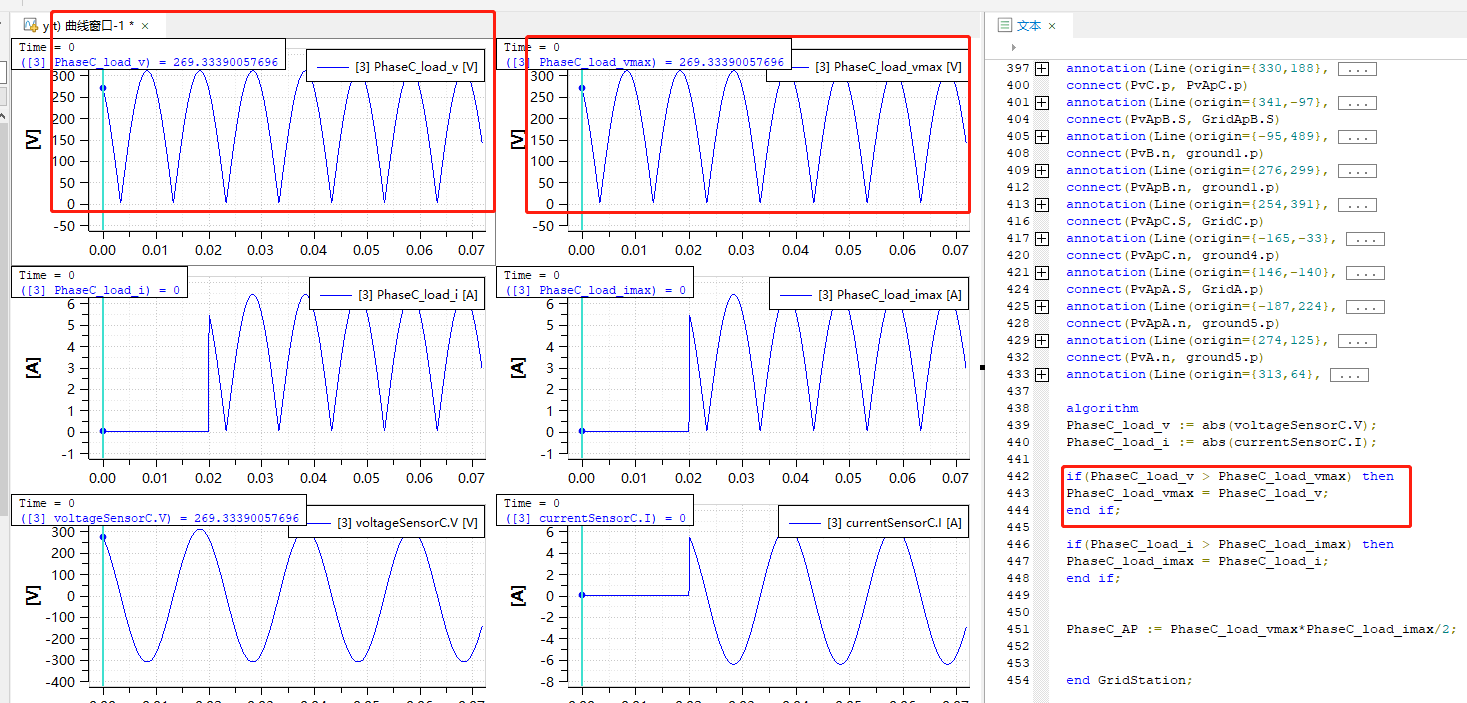Select the [3] PhaseC_load_vmax [V] legend
This screenshot has width=1467, height=703.
(x=867, y=67)
